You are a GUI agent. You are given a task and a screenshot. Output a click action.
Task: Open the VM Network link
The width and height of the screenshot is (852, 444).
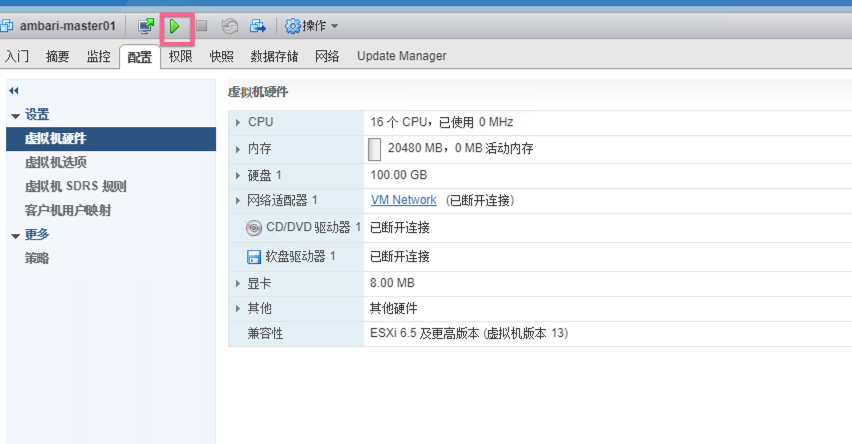coord(403,200)
